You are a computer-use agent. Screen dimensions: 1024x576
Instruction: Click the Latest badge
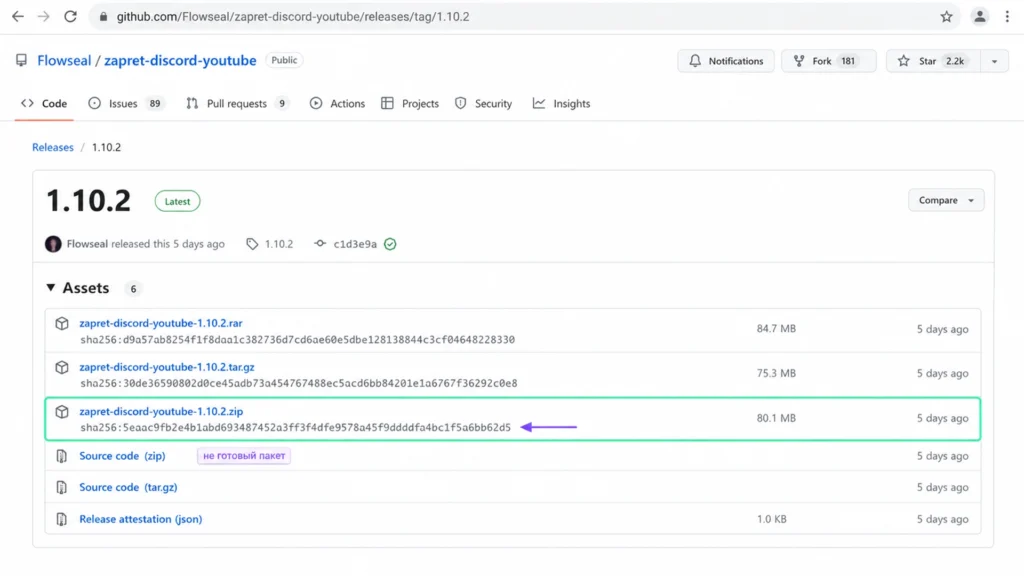coord(177,201)
